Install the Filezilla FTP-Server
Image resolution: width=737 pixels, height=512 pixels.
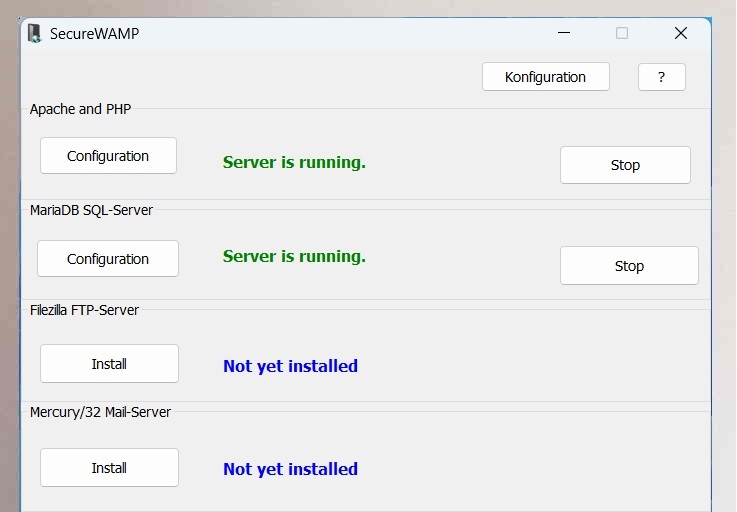[110, 363]
